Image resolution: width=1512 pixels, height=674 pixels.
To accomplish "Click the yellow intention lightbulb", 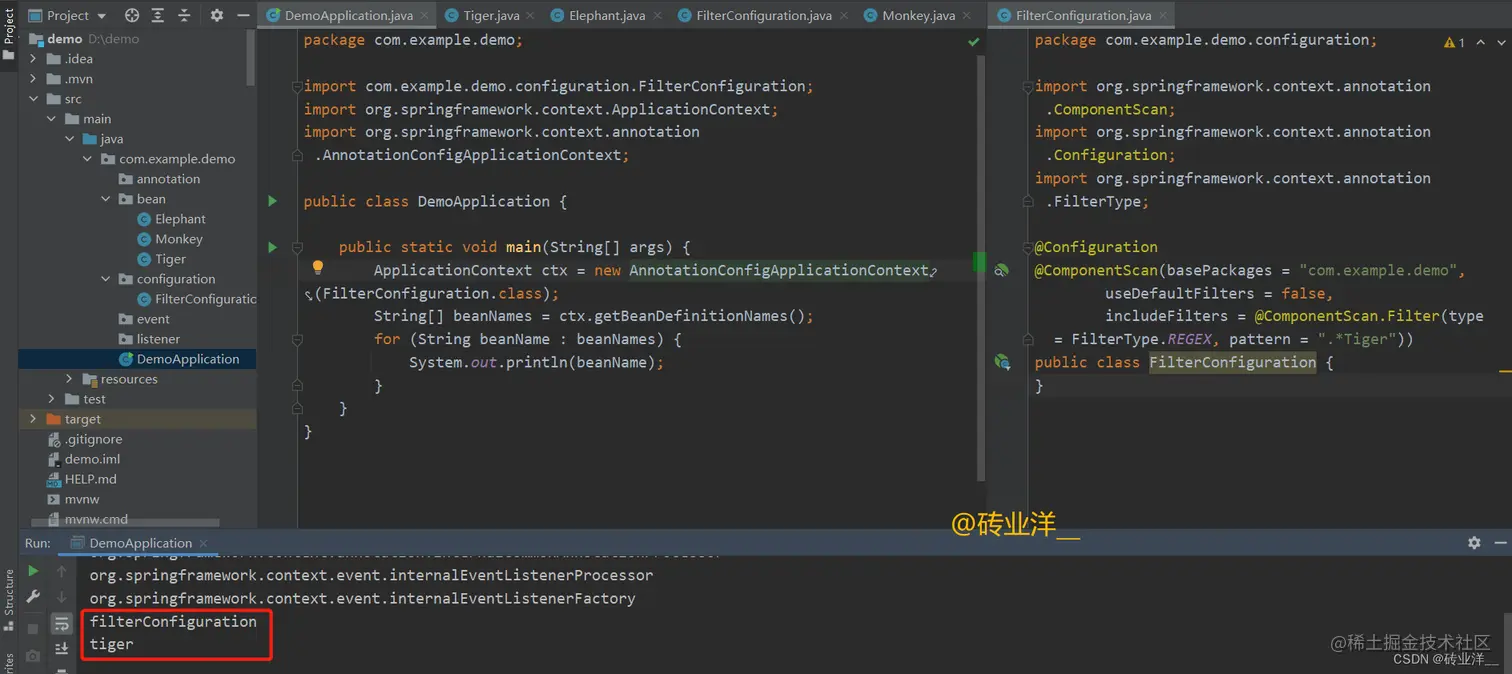I will click(318, 268).
